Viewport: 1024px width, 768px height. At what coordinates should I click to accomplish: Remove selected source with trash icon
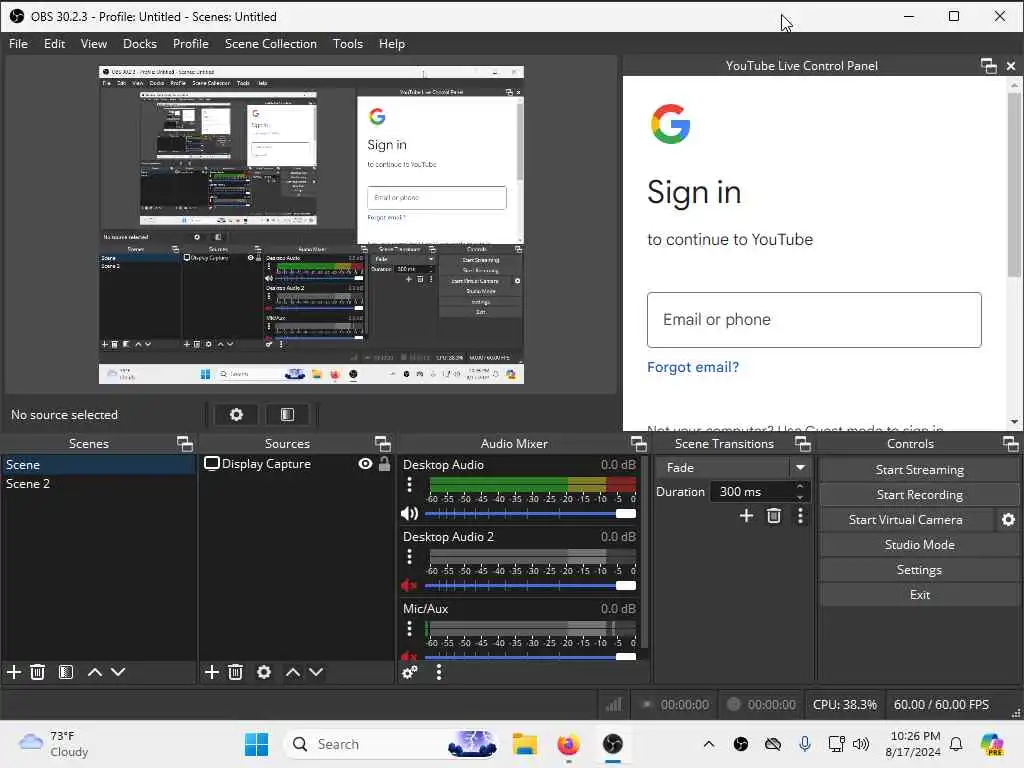coord(236,672)
